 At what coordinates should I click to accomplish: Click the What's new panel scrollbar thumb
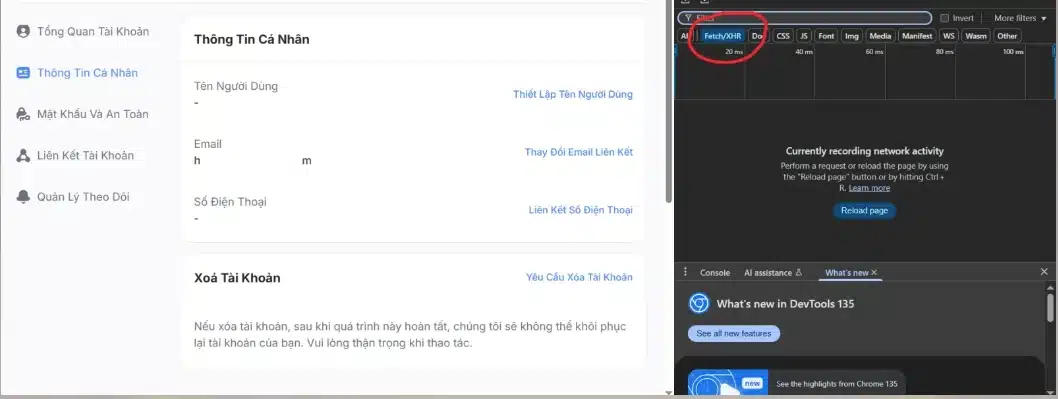[x=1050, y=307]
